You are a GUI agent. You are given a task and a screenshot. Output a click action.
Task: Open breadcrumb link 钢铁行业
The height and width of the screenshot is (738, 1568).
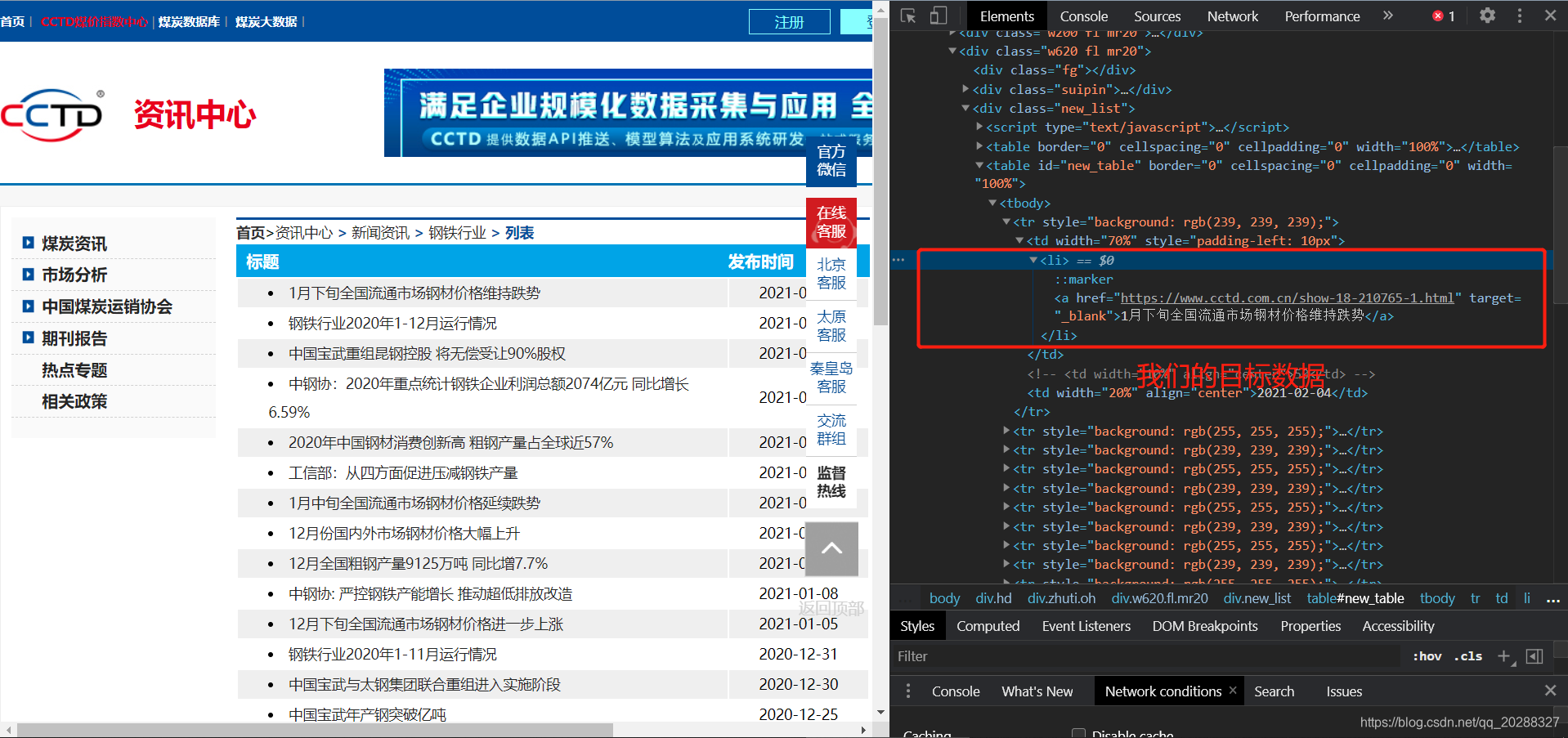click(x=457, y=233)
